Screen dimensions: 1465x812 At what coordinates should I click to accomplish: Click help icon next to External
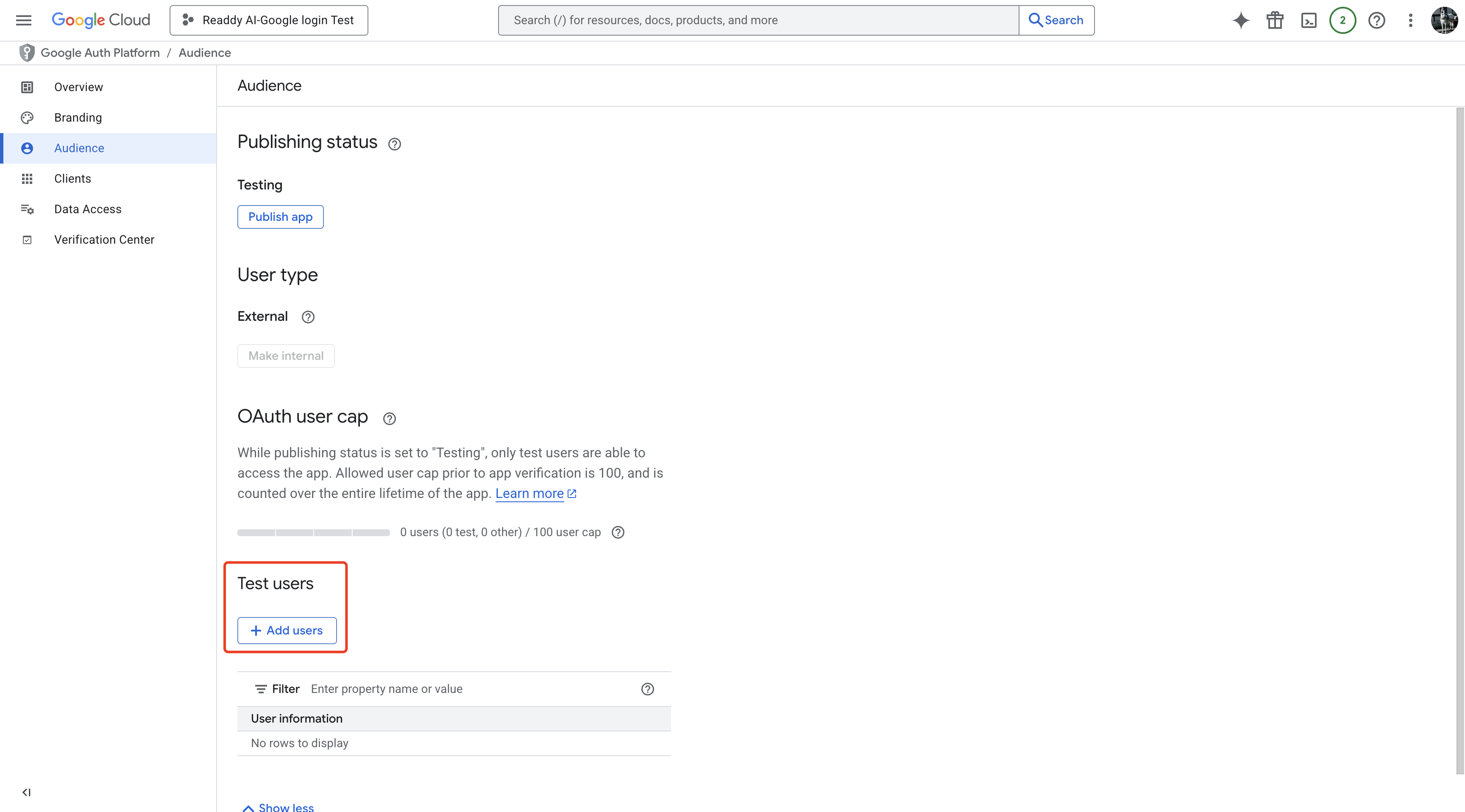[x=308, y=317]
